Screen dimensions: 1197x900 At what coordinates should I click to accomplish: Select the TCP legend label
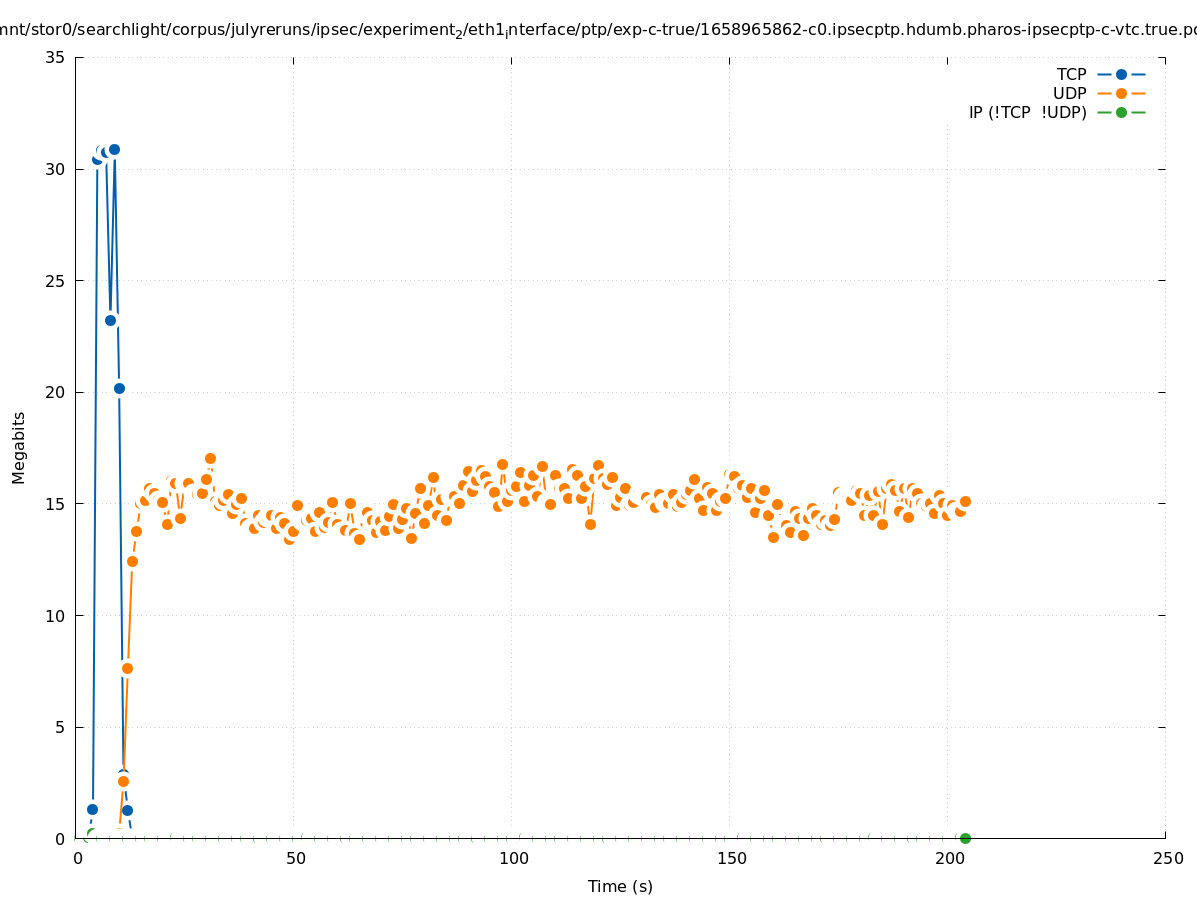[1071, 74]
